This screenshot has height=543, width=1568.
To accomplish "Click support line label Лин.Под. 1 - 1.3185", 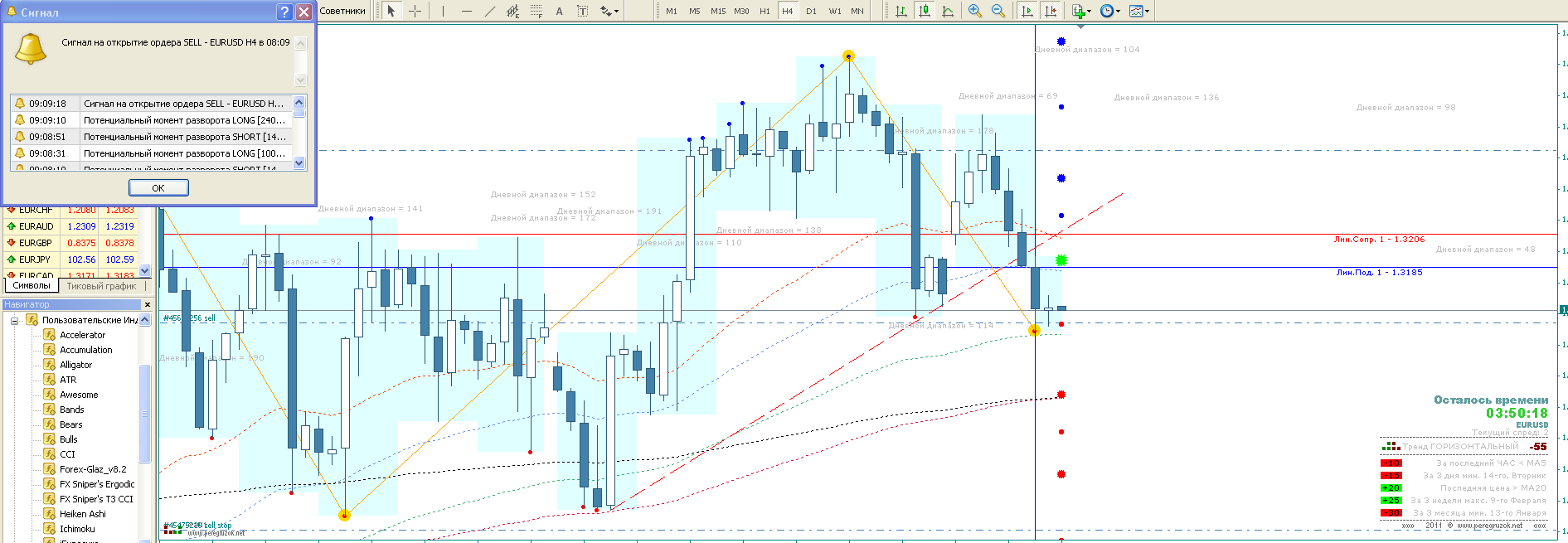I will tap(1379, 273).
